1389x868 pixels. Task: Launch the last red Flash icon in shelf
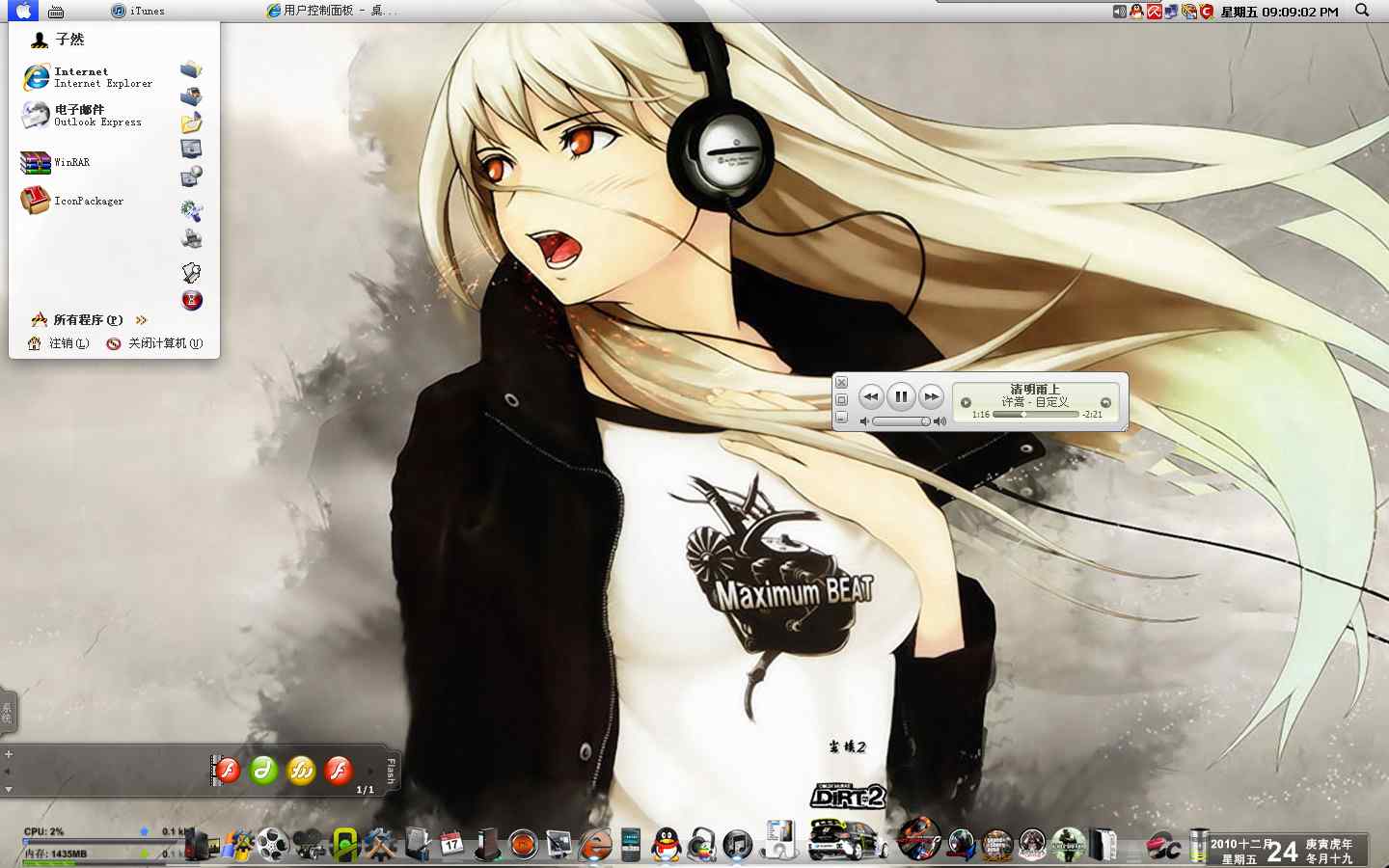click(x=339, y=770)
